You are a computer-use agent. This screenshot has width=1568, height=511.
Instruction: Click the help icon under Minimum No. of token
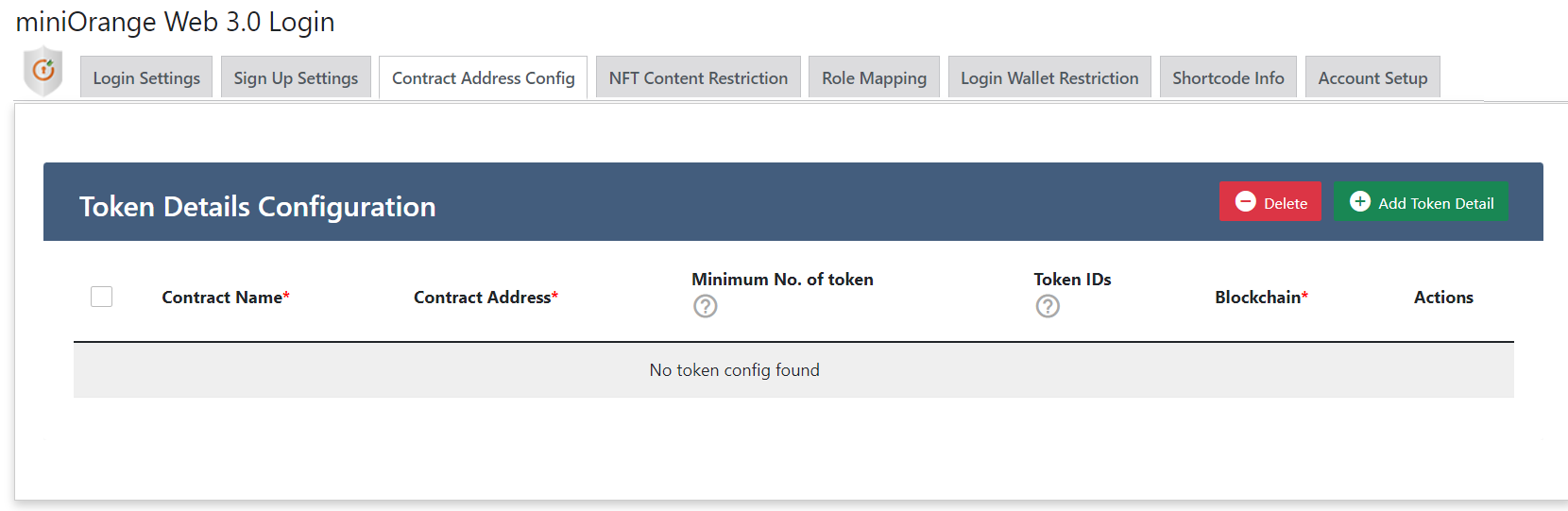click(706, 306)
